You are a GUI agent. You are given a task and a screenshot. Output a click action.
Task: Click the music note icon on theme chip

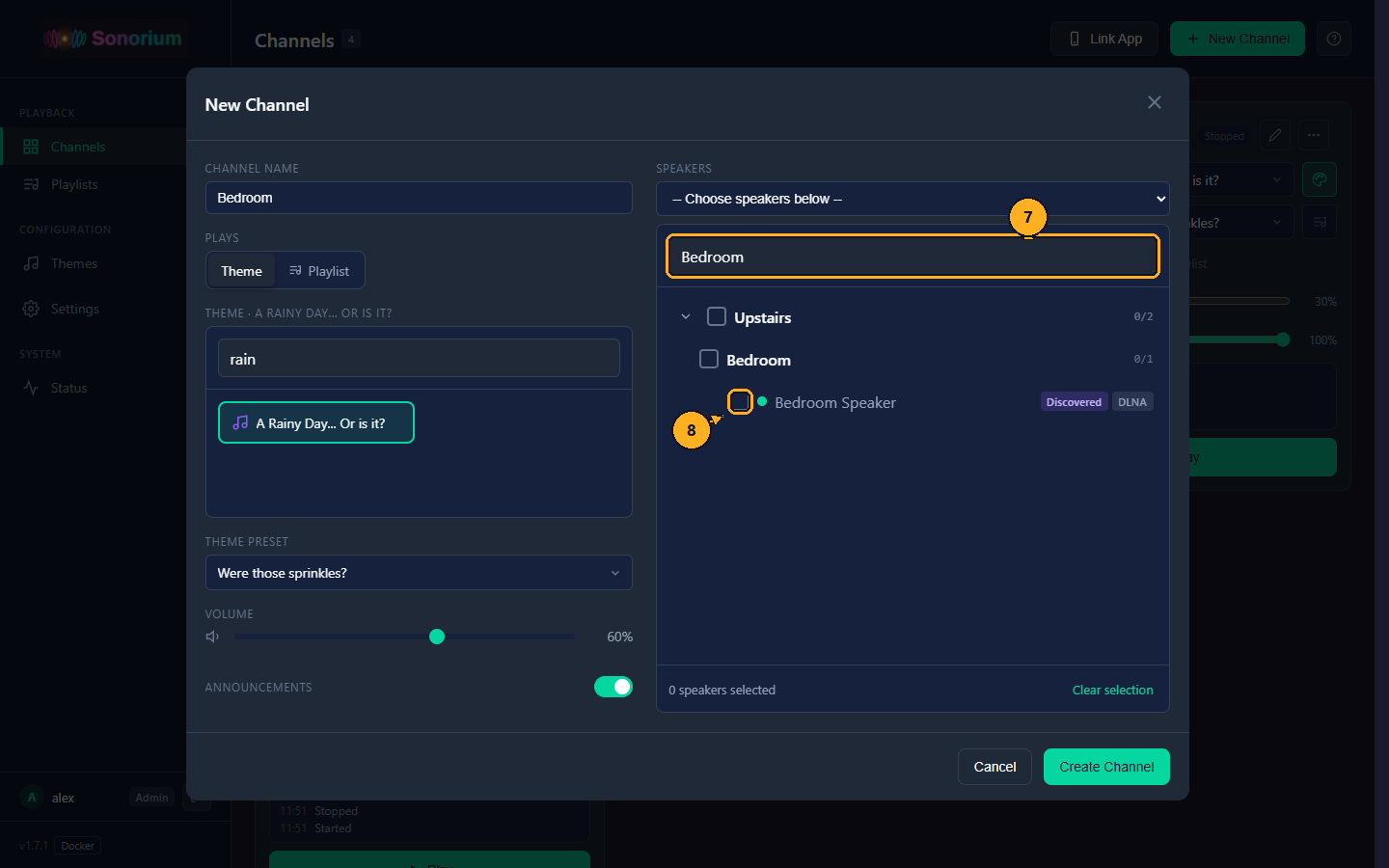click(x=240, y=422)
